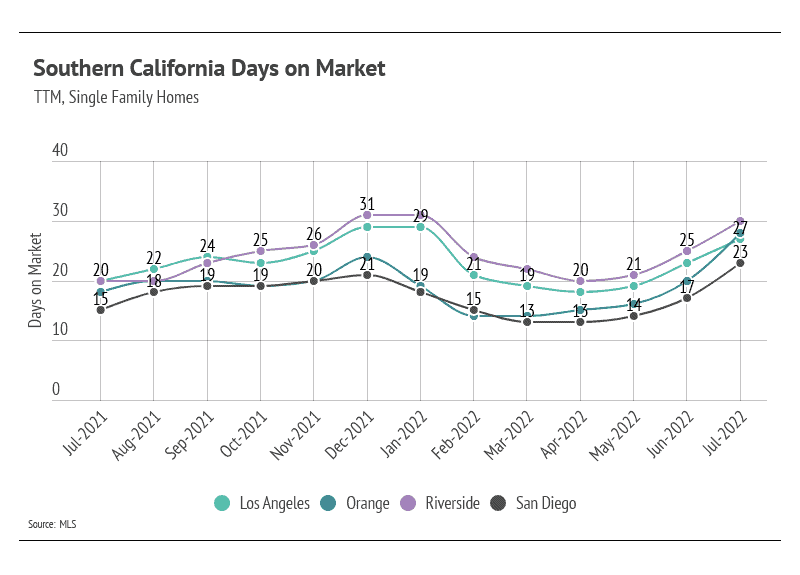Viewport: 800px width, 575px height.
Task: Click the May-2022 x-axis label
Action: 615,435
